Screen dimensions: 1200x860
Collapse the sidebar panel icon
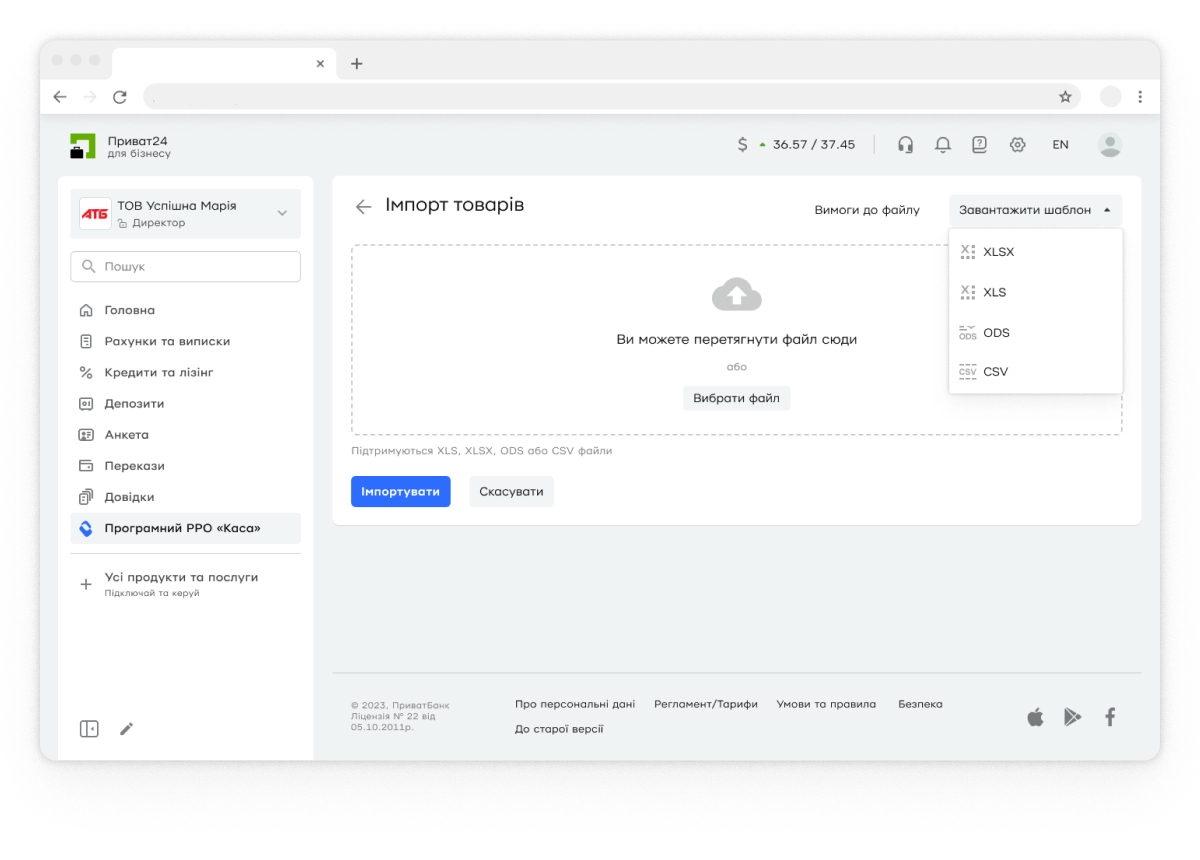tap(89, 729)
